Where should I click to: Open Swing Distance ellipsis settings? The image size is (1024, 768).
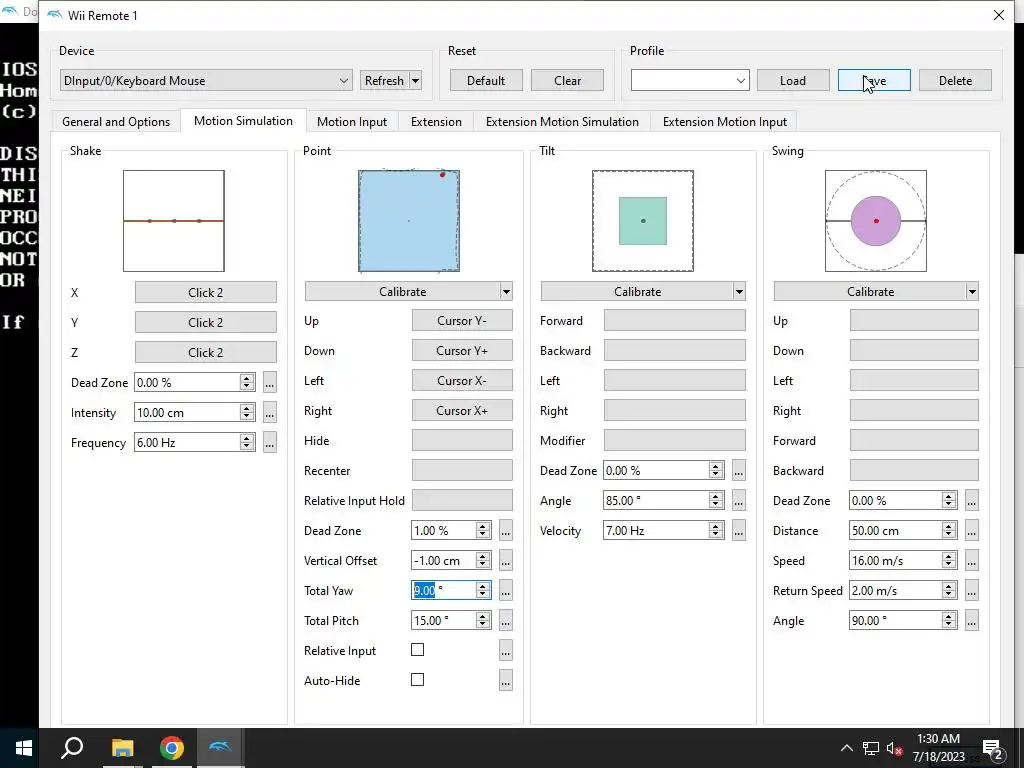pyautogui.click(x=972, y=531)
